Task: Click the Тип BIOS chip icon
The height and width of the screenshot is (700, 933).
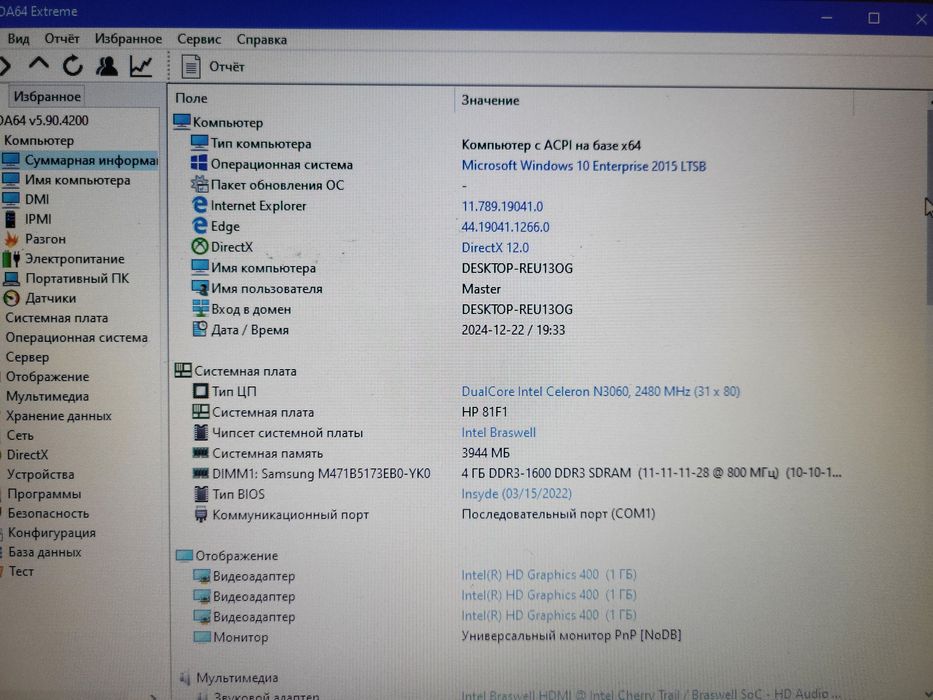Action: 201,493
